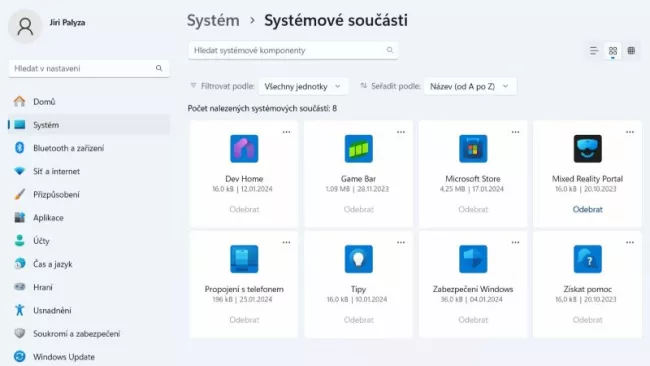Open more options for Propojení s telefonem

(286, 242)
